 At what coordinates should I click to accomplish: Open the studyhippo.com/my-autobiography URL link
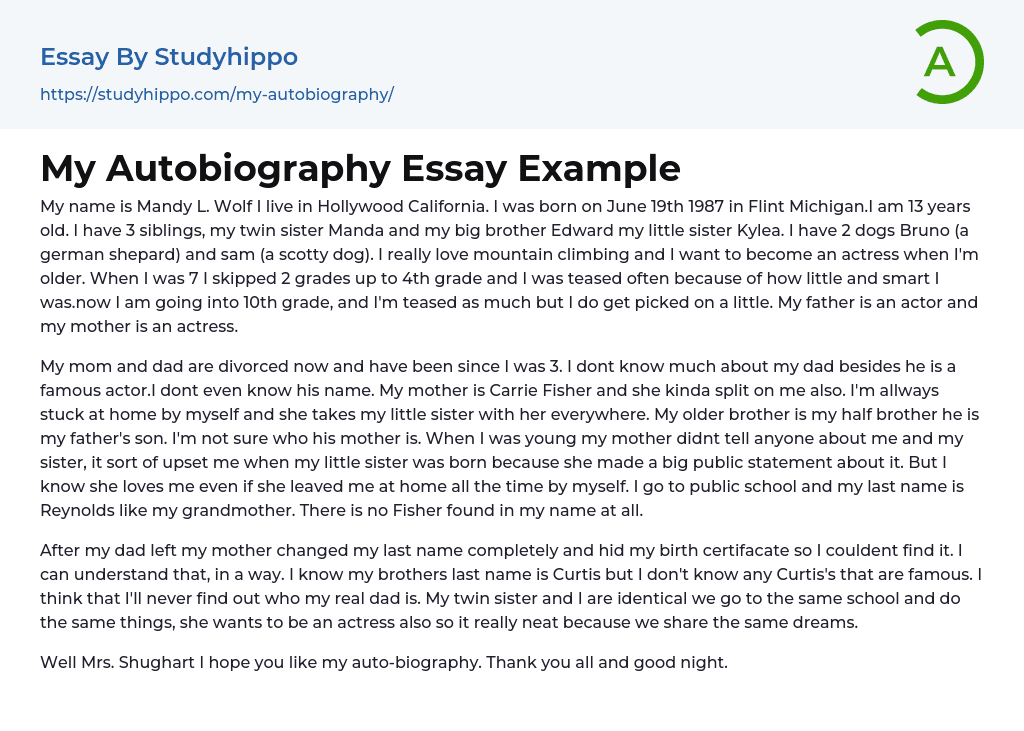pyautogui.click(x=217, y=94)
